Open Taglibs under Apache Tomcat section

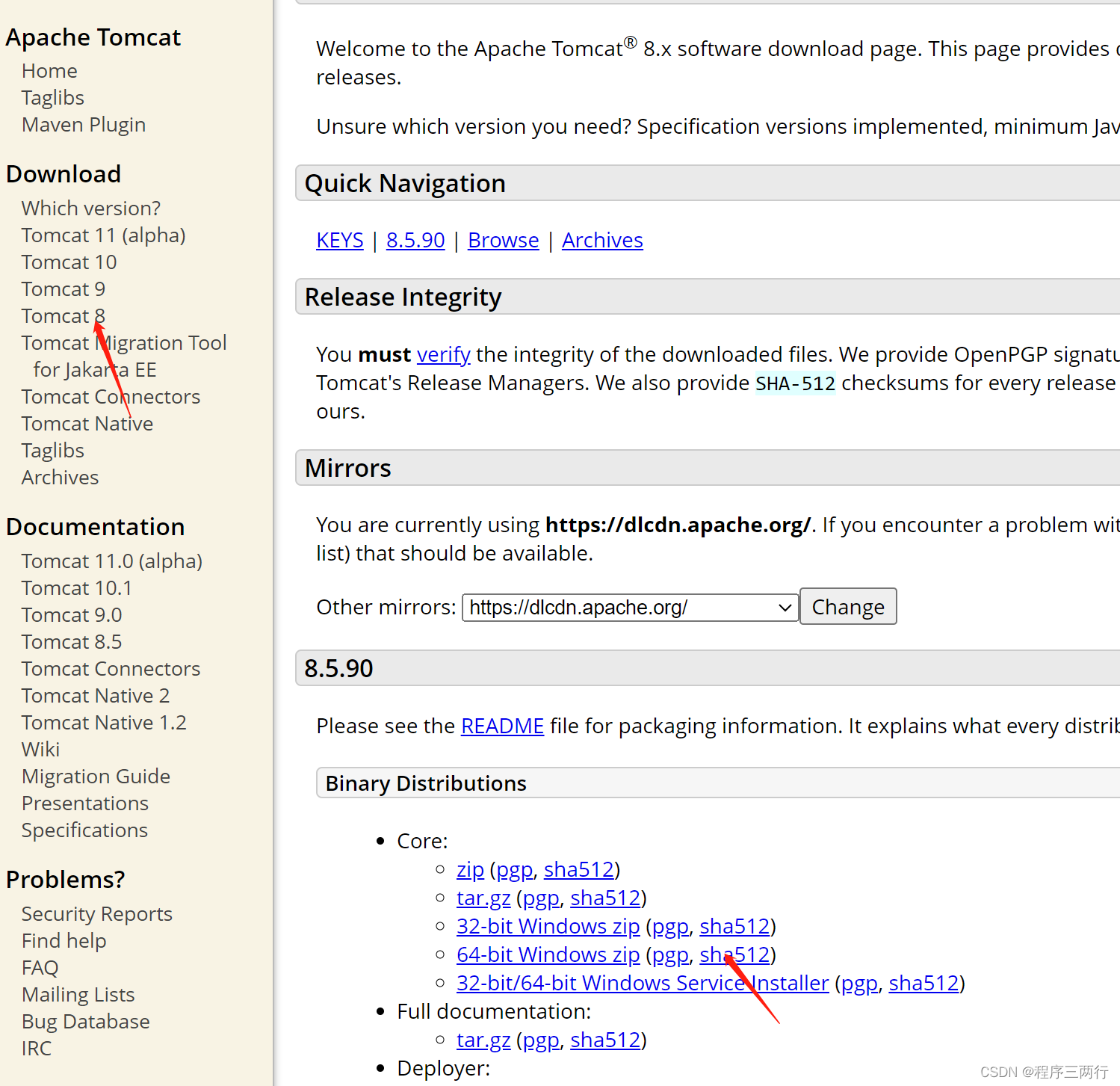pyautogui.click(x=52, y=98)
